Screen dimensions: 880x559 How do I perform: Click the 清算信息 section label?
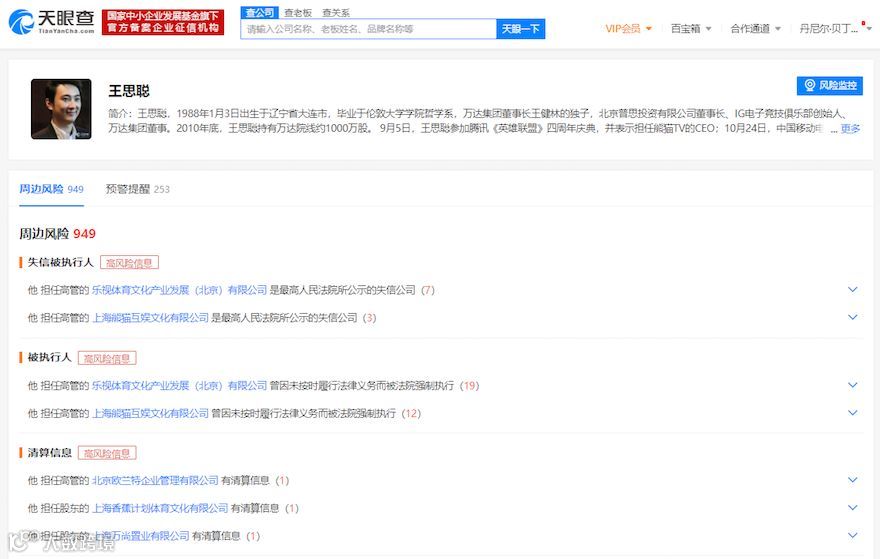(49, 452)
